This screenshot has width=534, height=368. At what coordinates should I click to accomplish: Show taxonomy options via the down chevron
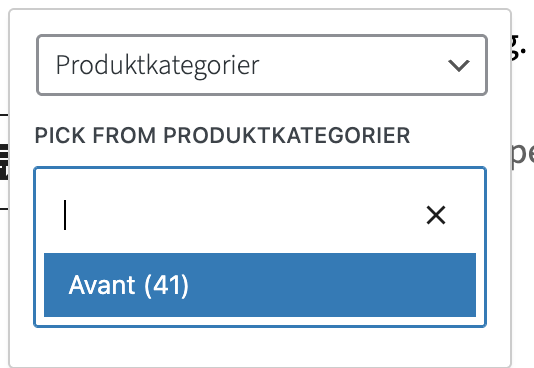click(x=459, y=65)
